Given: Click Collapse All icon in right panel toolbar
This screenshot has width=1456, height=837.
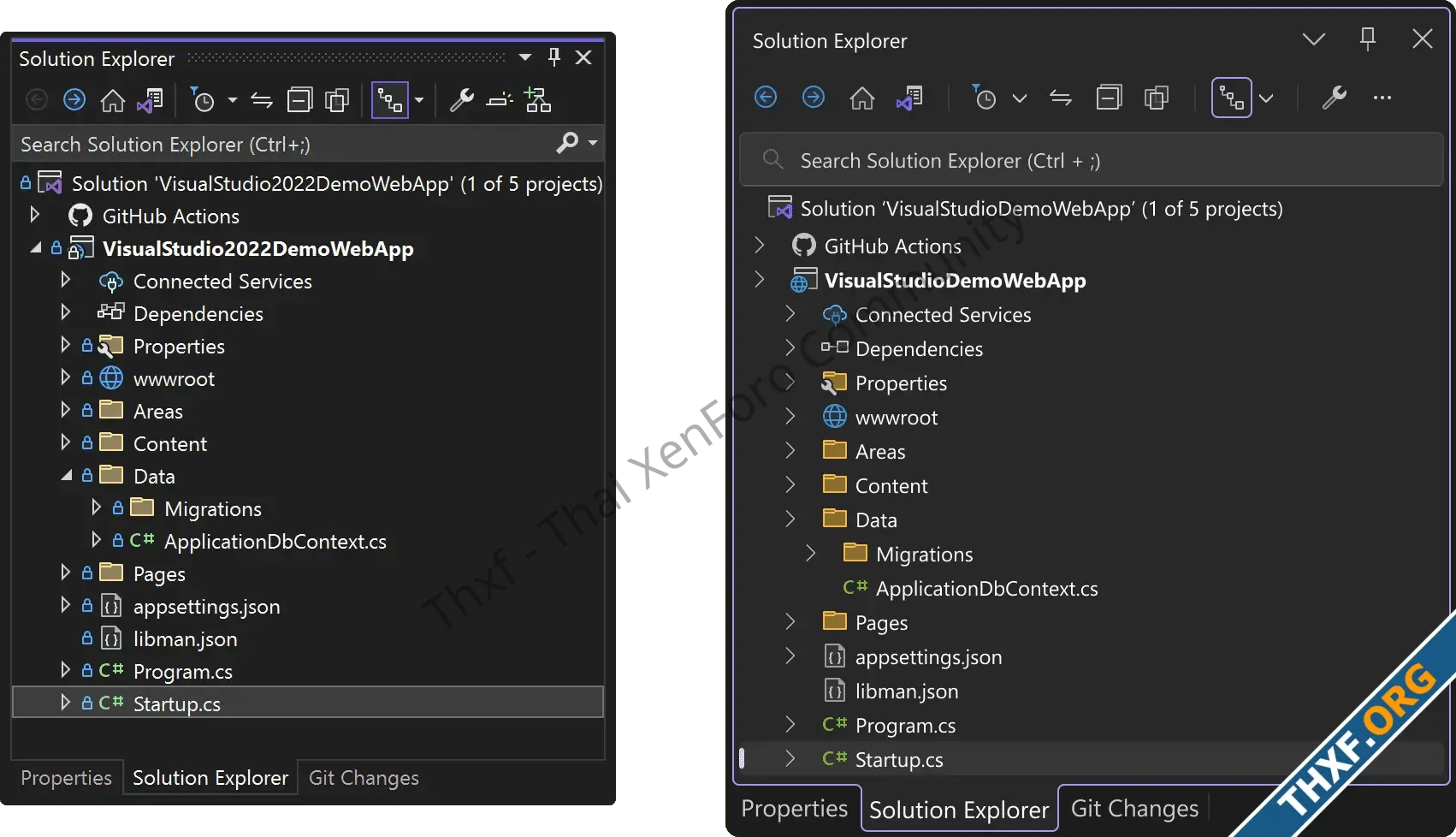Looking at the screenshot, I should click(1109, 98).
